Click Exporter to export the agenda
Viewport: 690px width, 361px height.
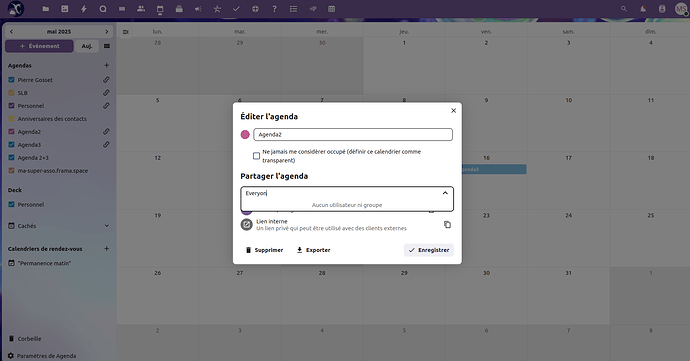(x=314, y=250)
